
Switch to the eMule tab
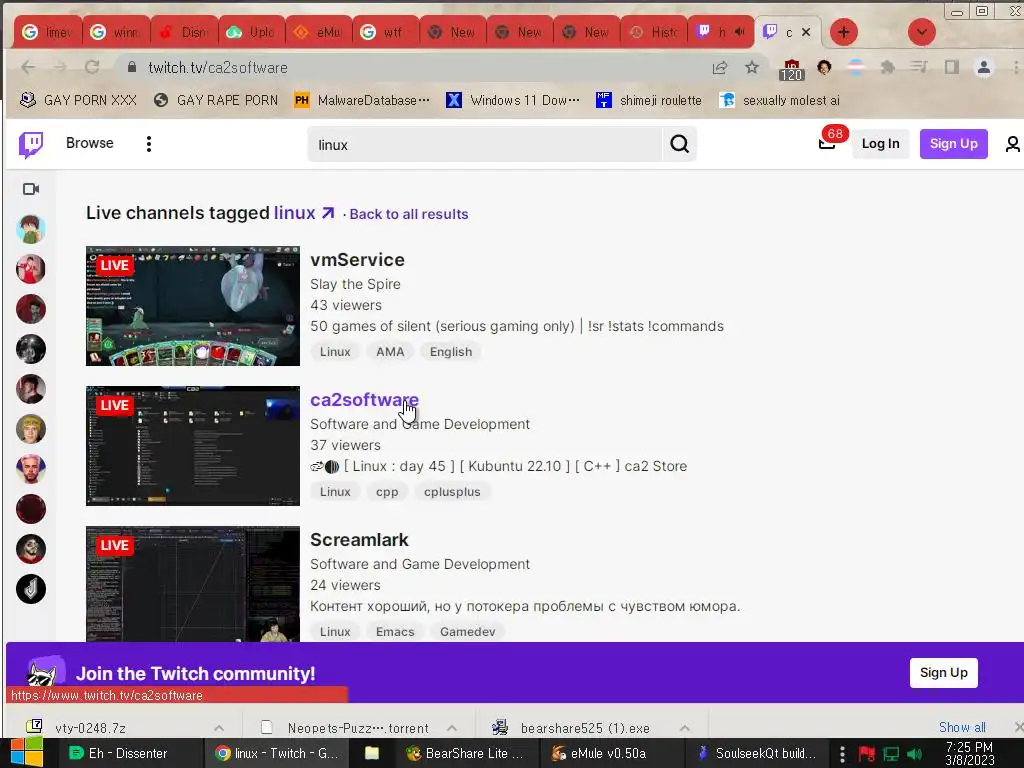[x=319, y=32]
